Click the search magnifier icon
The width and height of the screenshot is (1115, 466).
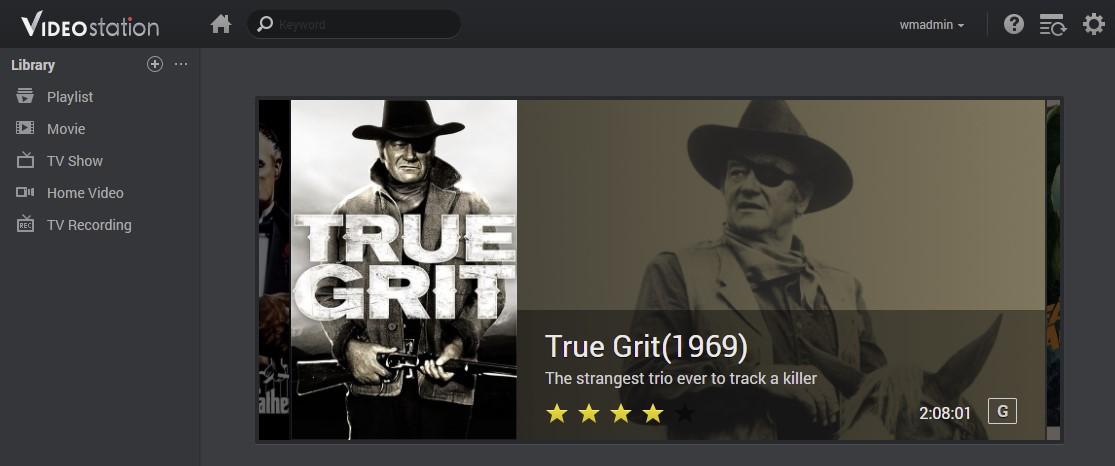pyautogui.click(x=265, y=24)
